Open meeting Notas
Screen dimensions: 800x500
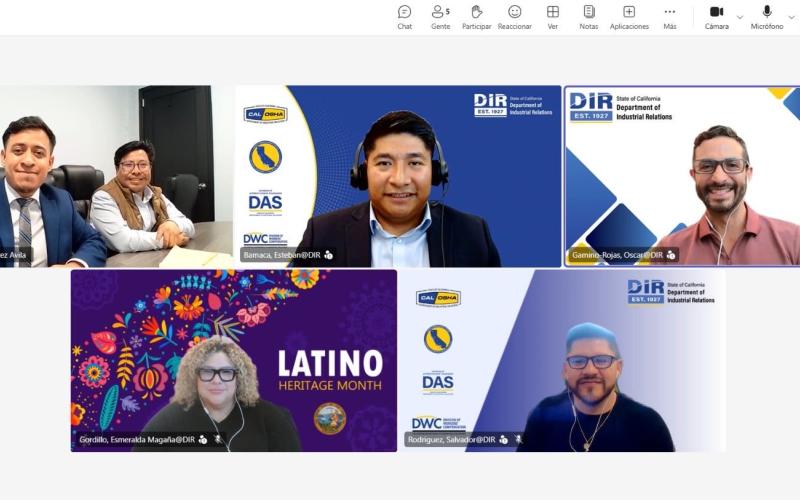(589, 17)
